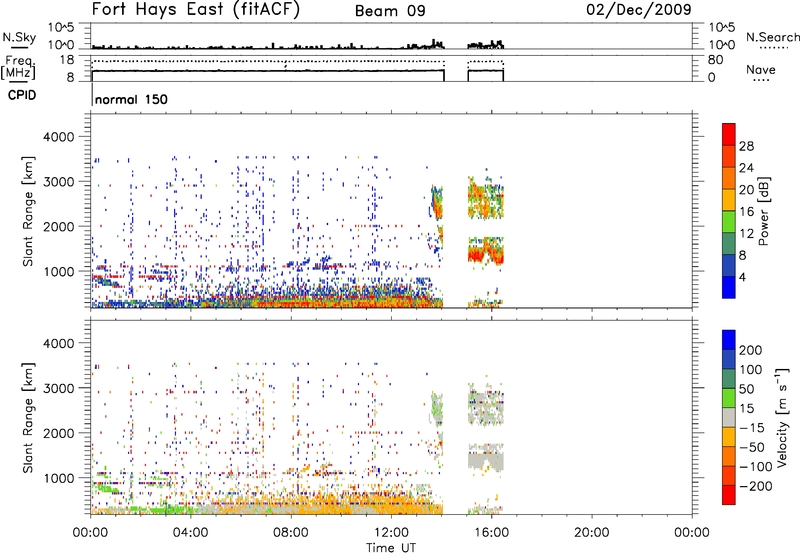
Task: Click the date '02/Dec/2009'
Action: 639,10
